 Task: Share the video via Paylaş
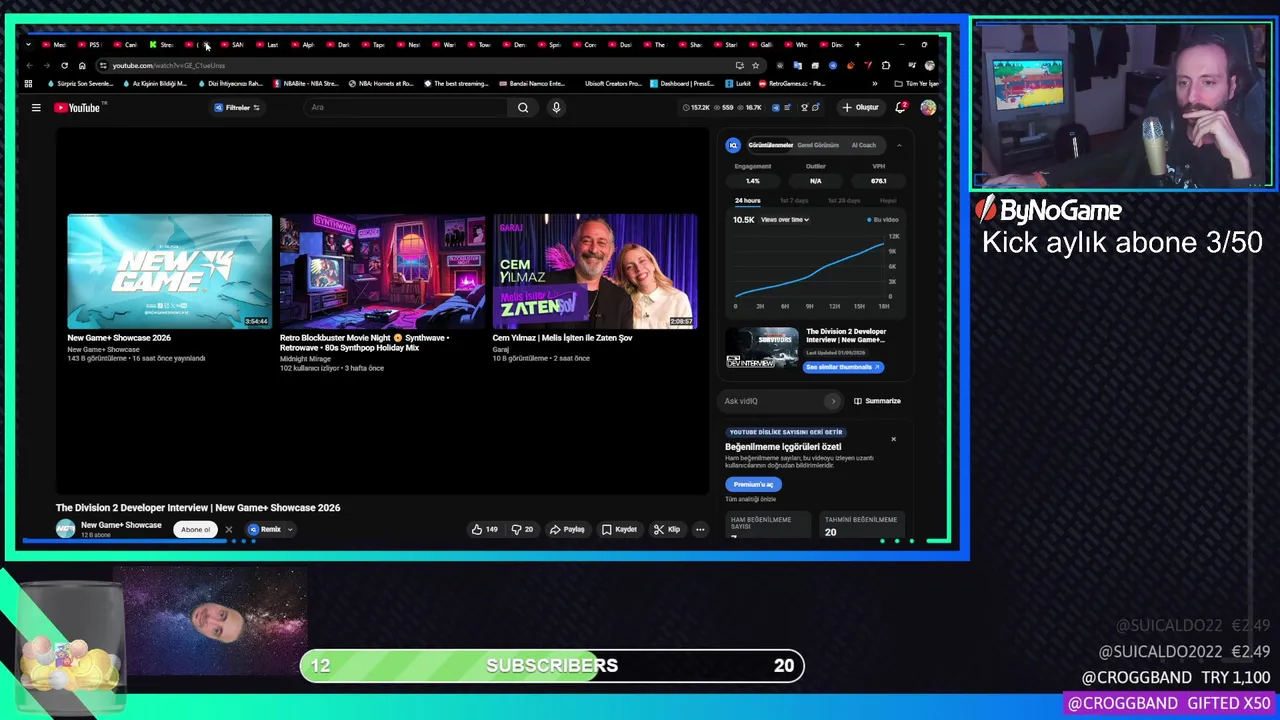pos(567,529)
